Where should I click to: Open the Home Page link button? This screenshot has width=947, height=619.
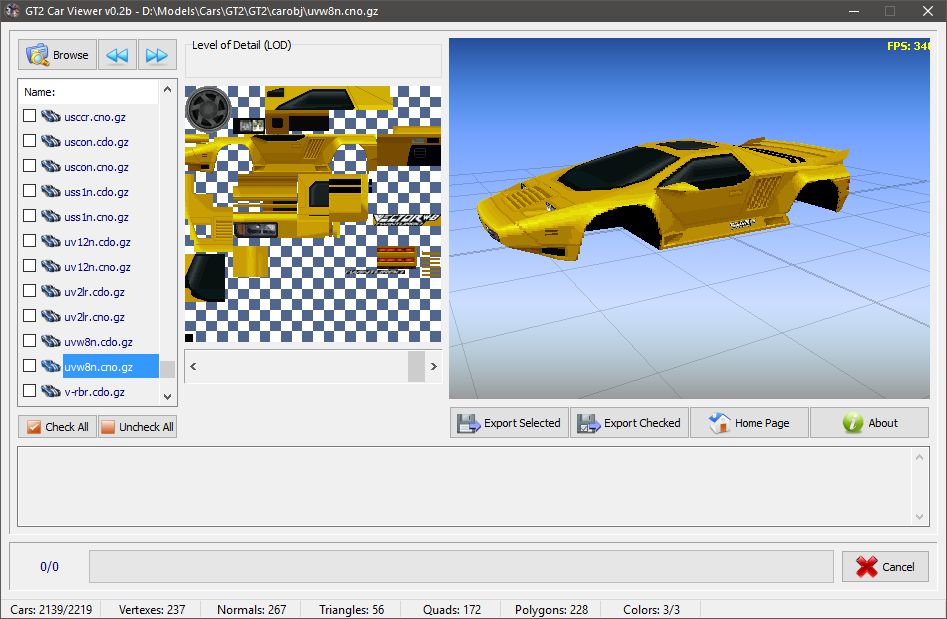point(749,423)
